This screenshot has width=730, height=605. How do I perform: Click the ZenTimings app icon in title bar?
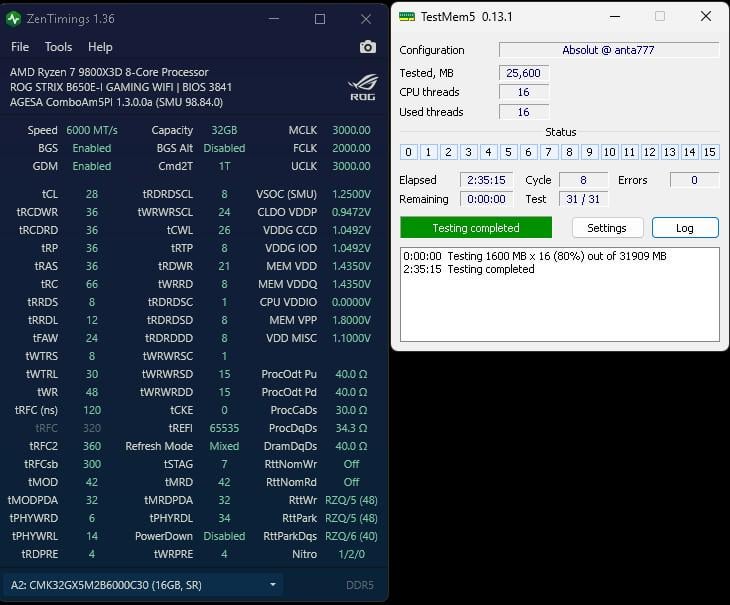point(14,18)
